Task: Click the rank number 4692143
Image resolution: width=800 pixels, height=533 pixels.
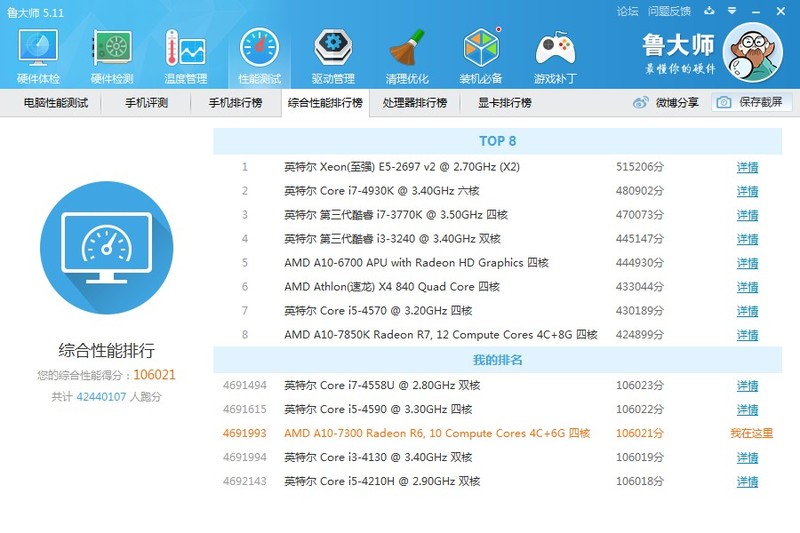Action: [244, 481]
